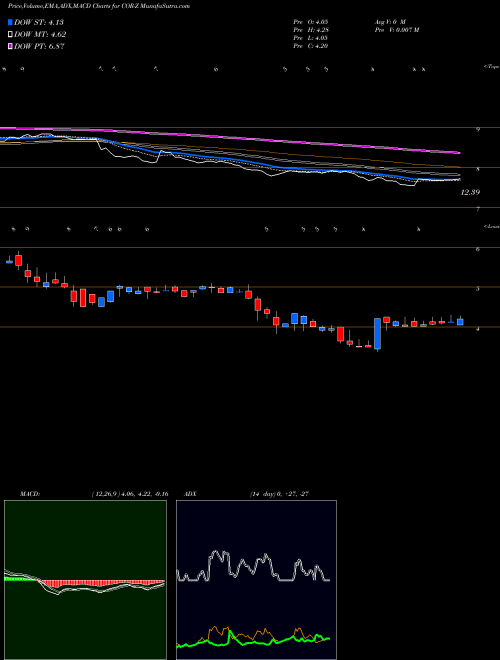Click the '<Tops' label at right edge

tap(492, 67)
